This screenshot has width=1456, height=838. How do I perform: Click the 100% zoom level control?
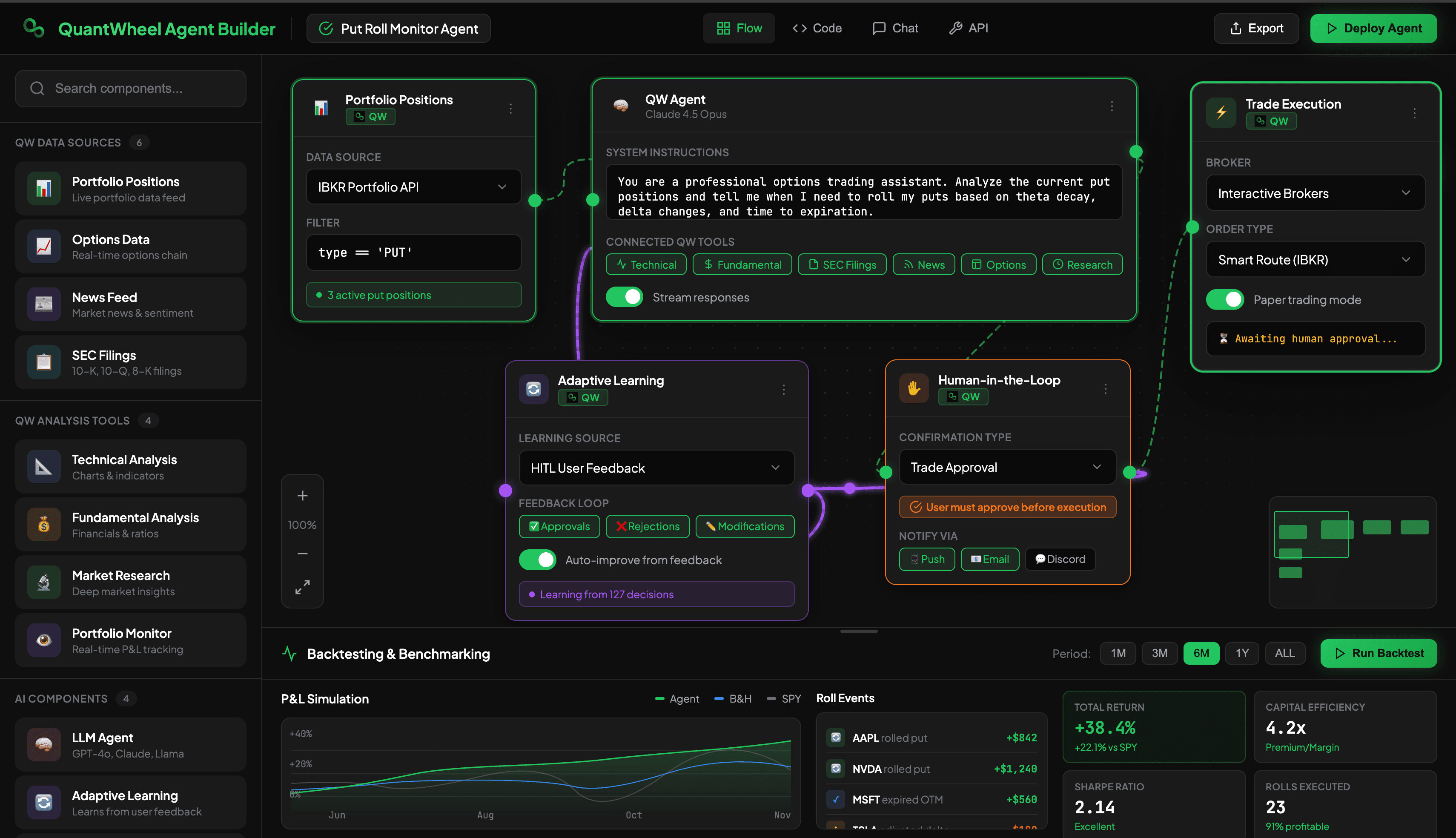(302, 524)
